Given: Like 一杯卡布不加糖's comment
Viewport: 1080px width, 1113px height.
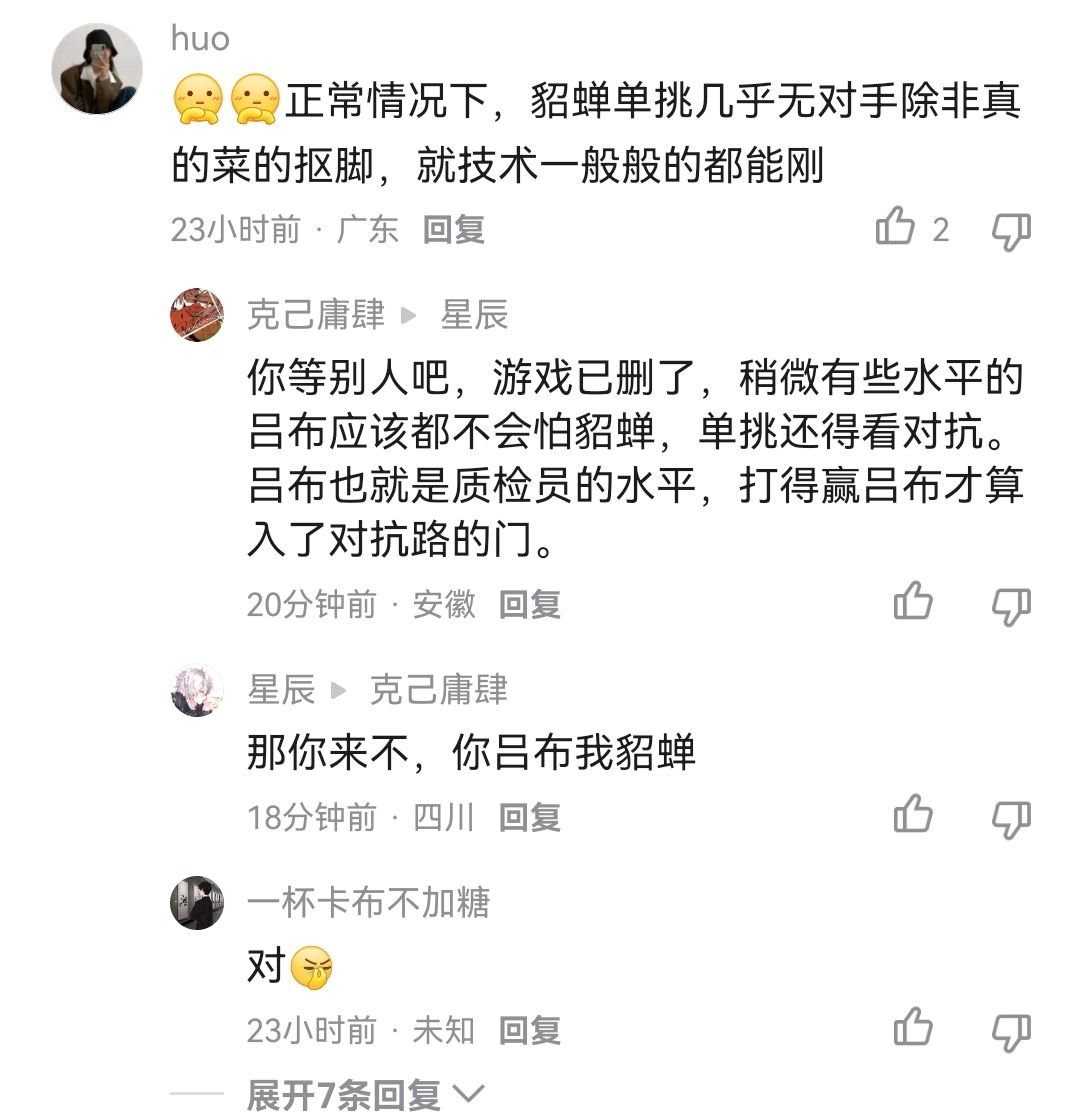Looking at the screenshot, I should [x=912, y=1029].
